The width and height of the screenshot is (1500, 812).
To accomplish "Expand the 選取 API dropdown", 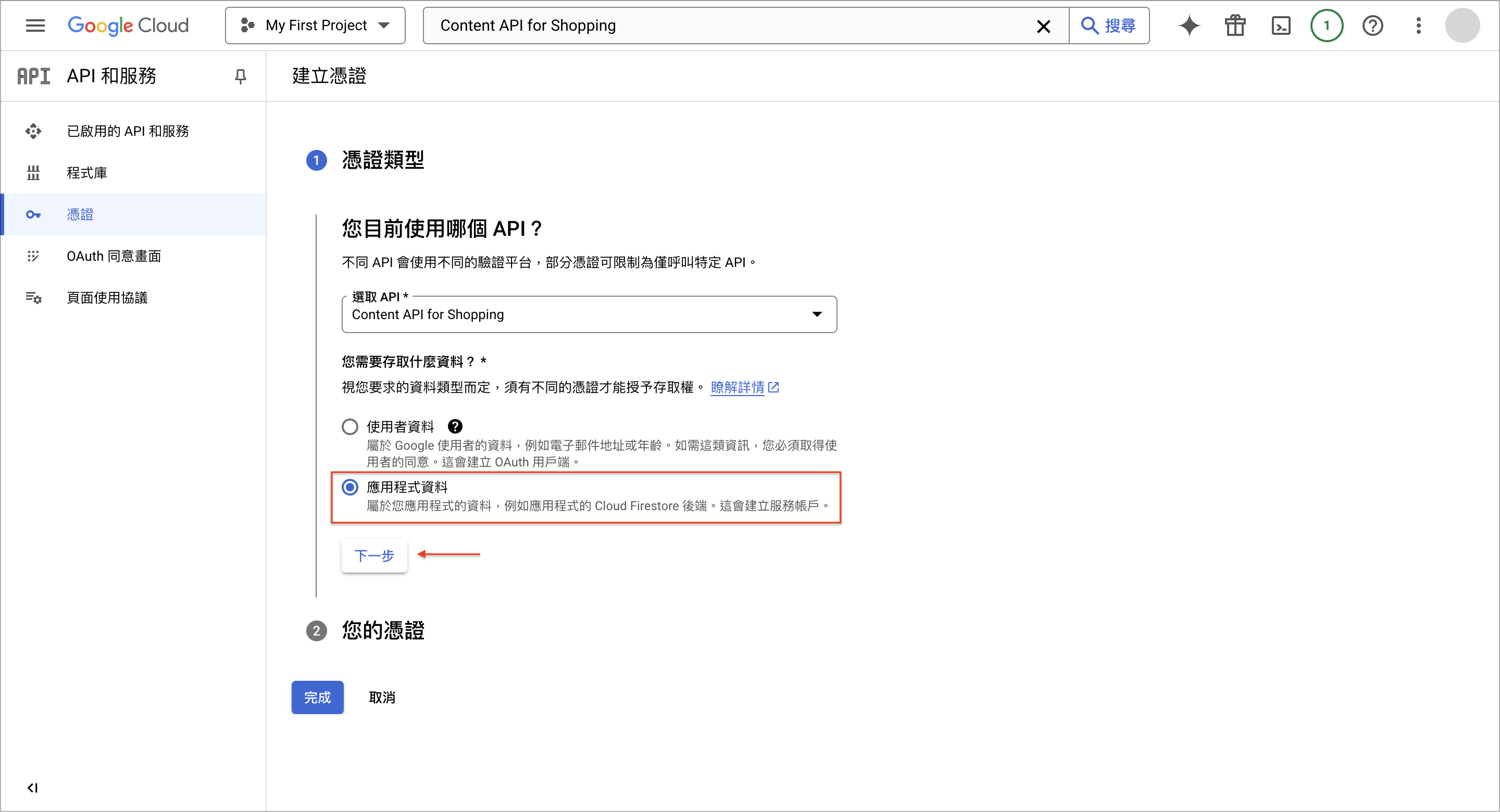I will pos(589,314).
